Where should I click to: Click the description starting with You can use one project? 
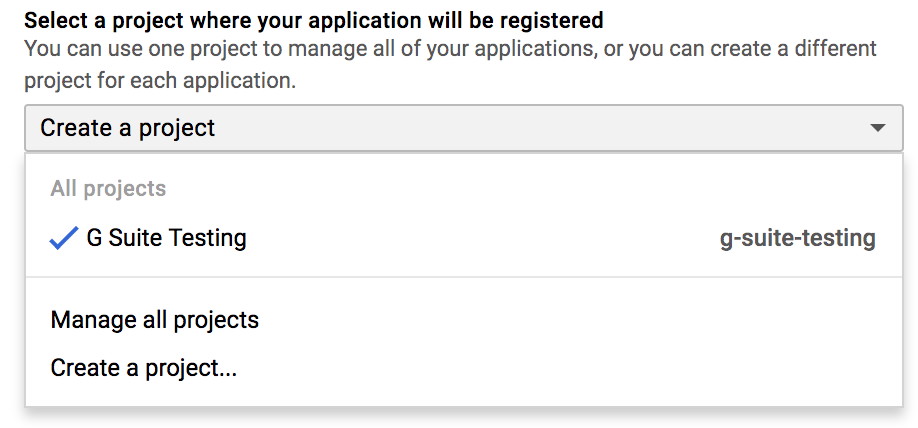450,48
